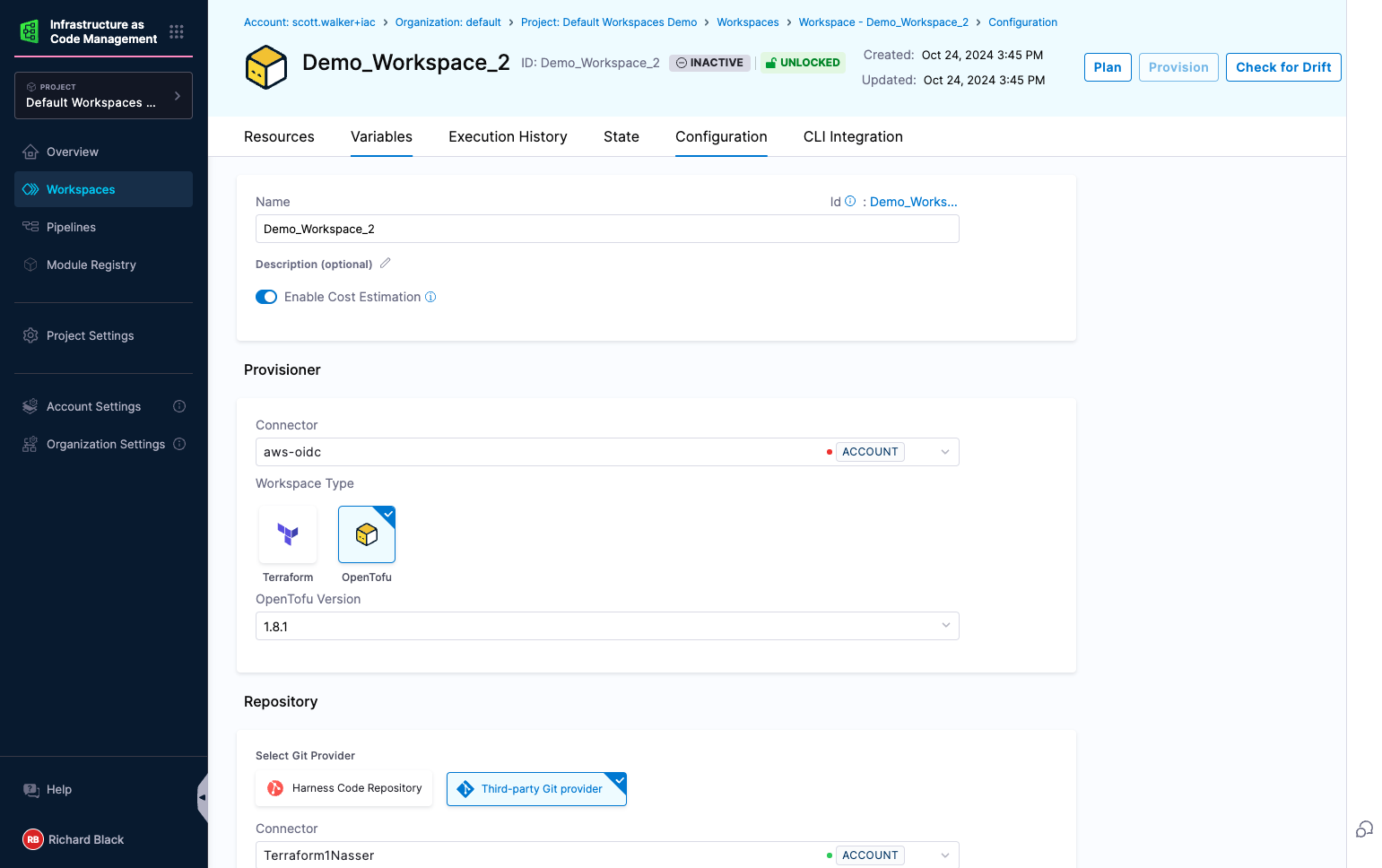This screenshot has width=1382, height=868.
Task: Click the INACTIVE status badge
Action: [x=709, y=63]
